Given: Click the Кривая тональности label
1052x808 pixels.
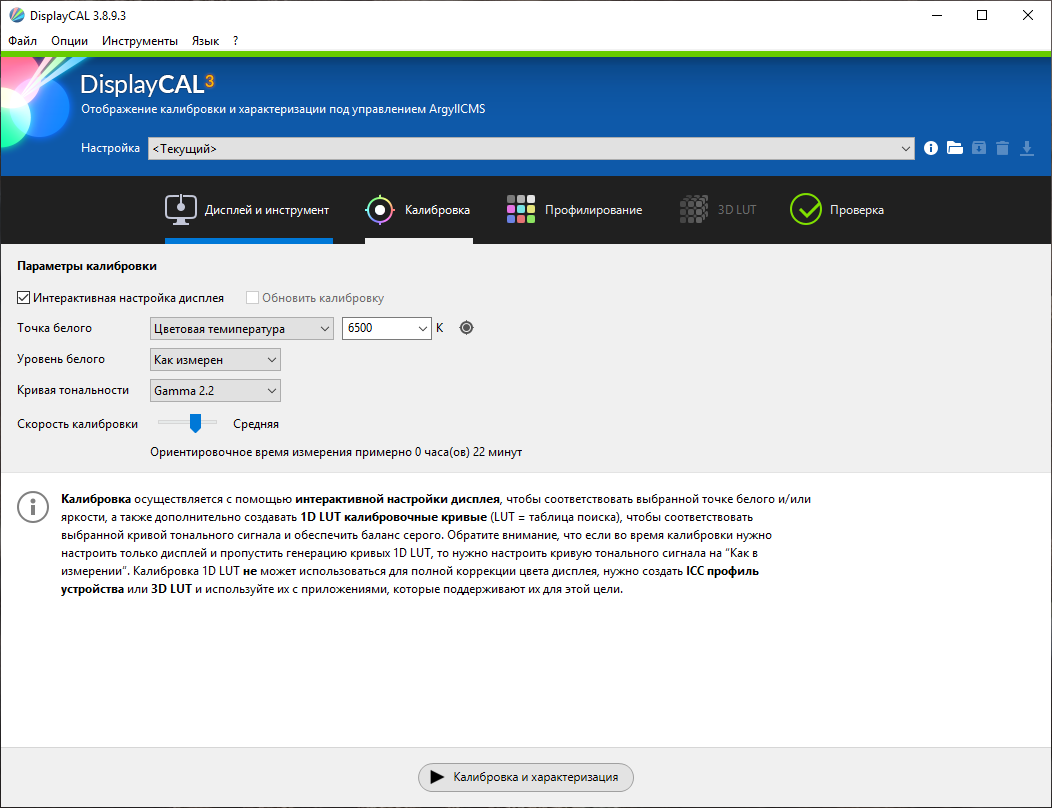Looking at the screenshot, I should [73, 390].
